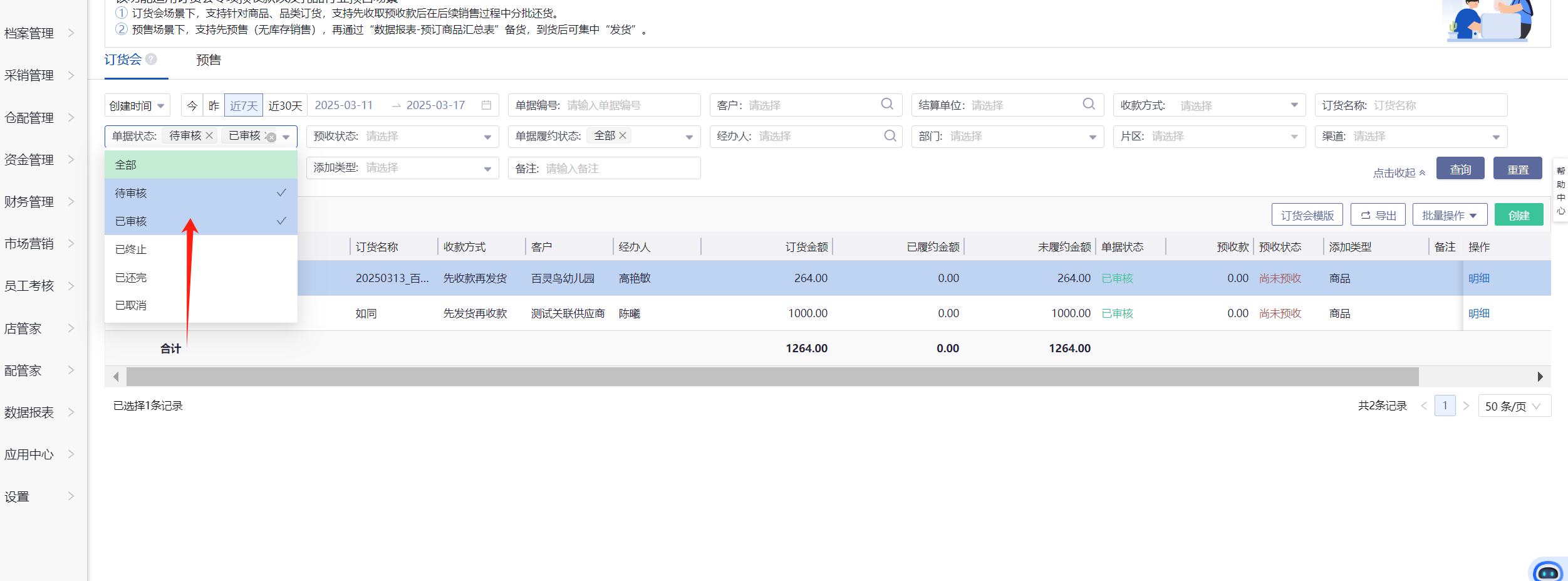The width and height of the screenshot is (1568, 581).
Task: Remove the 待审核 tag from 单据状态
Action: pyautogui.click(x=210, y=135)
